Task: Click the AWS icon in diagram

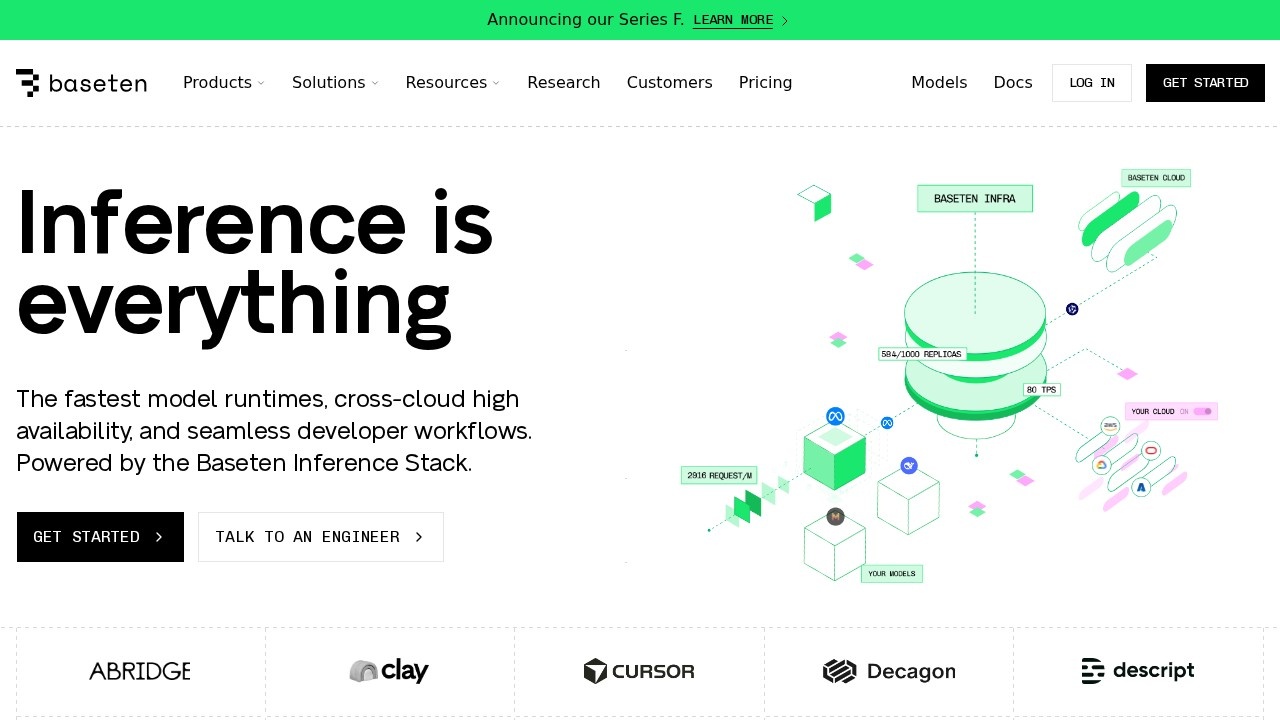Action: (x=1110, y=426)
